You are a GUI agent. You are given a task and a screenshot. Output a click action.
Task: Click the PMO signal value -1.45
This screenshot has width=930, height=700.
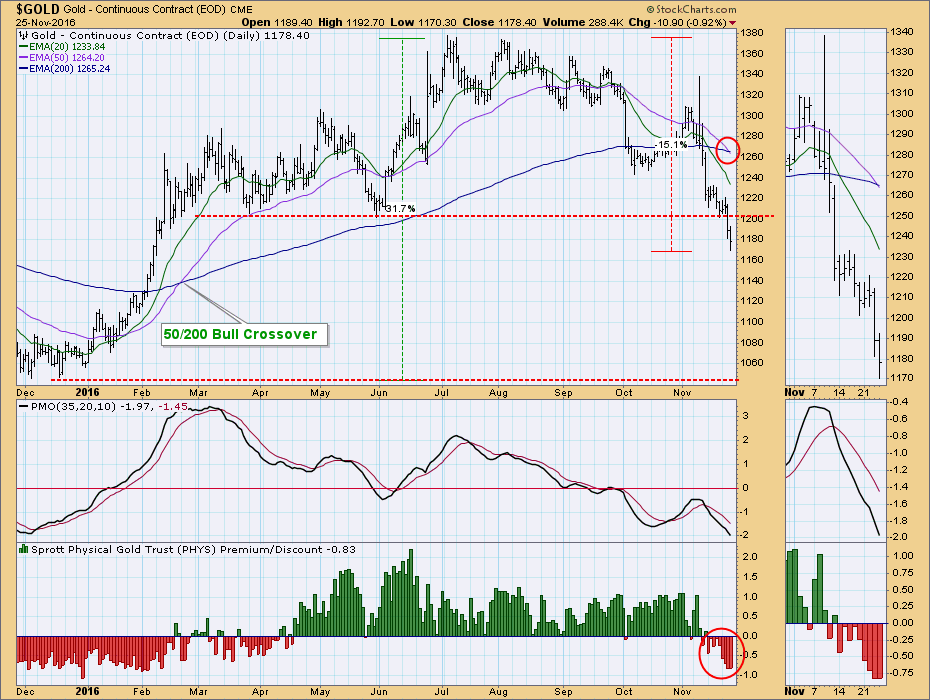tap(174, 407)
